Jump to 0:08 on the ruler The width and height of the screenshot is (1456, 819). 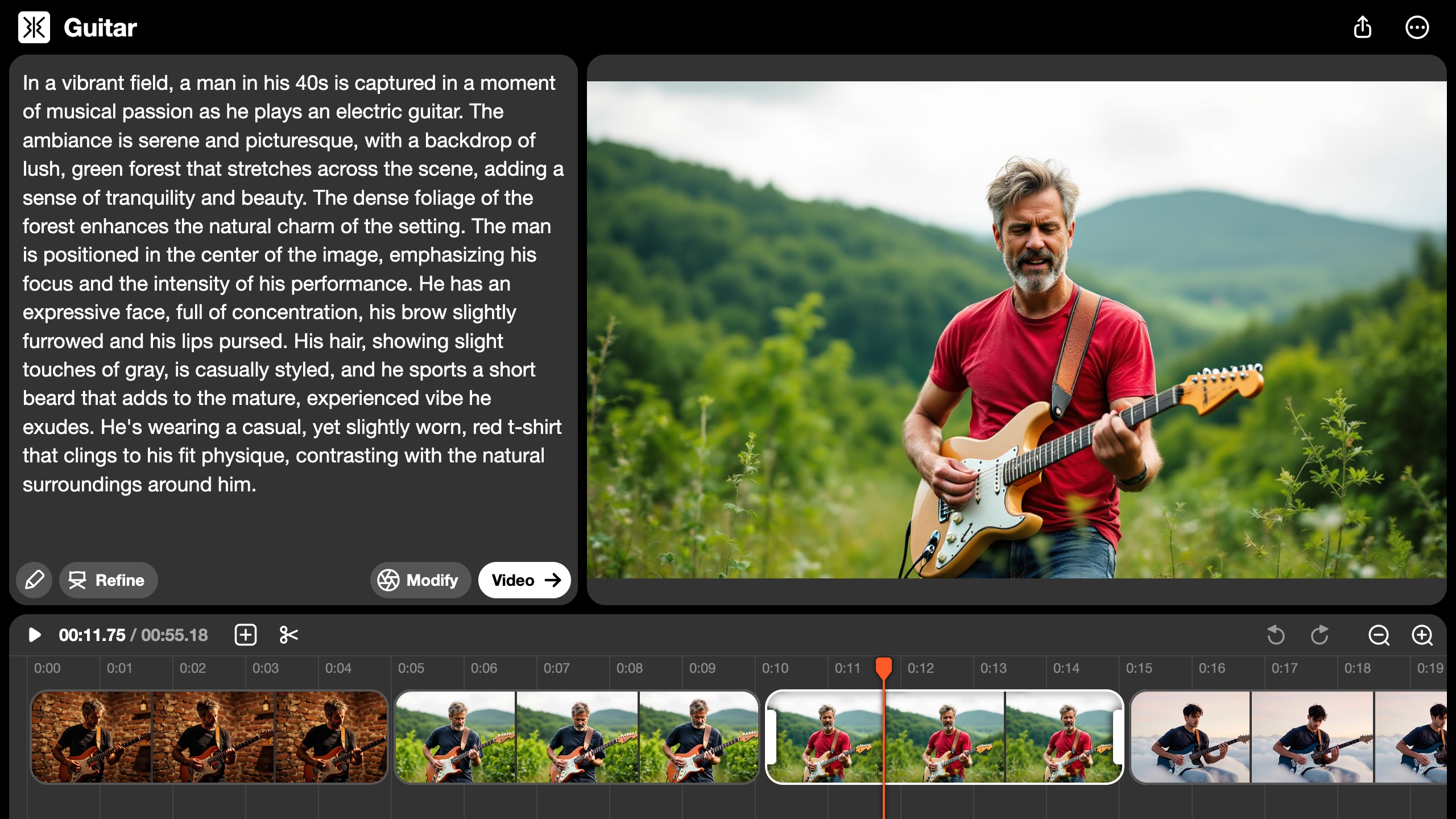click(x=630, y=668)
